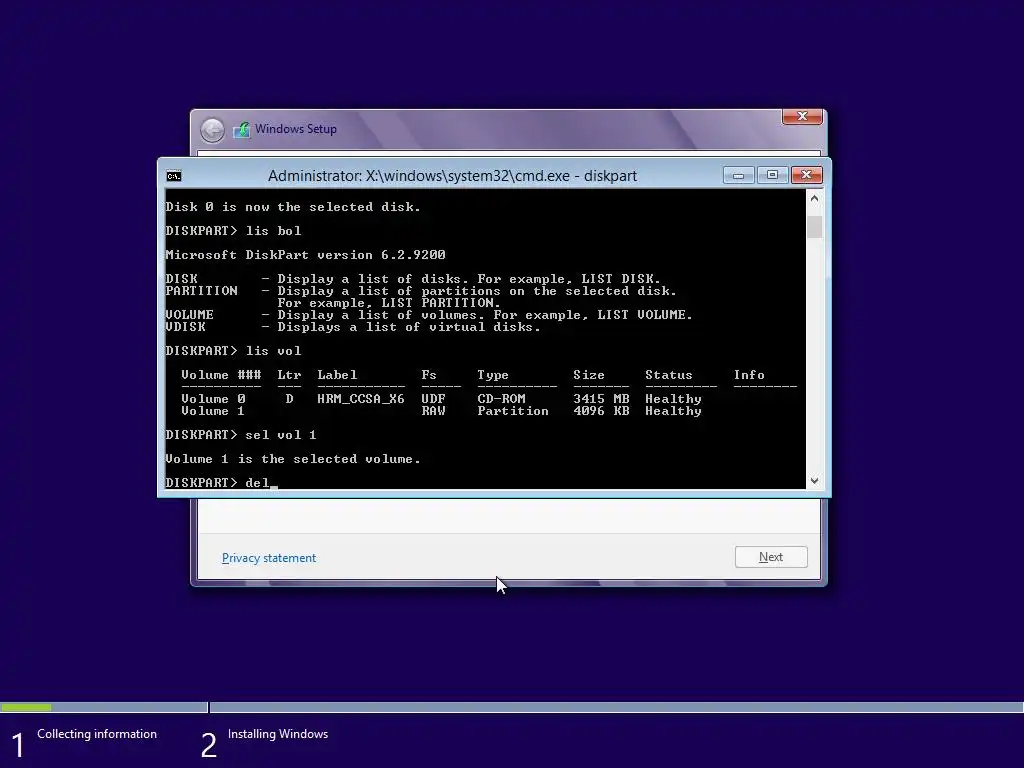Click the Windows Setup title icon
The image size is (1024, 768).
pos(242,129)
